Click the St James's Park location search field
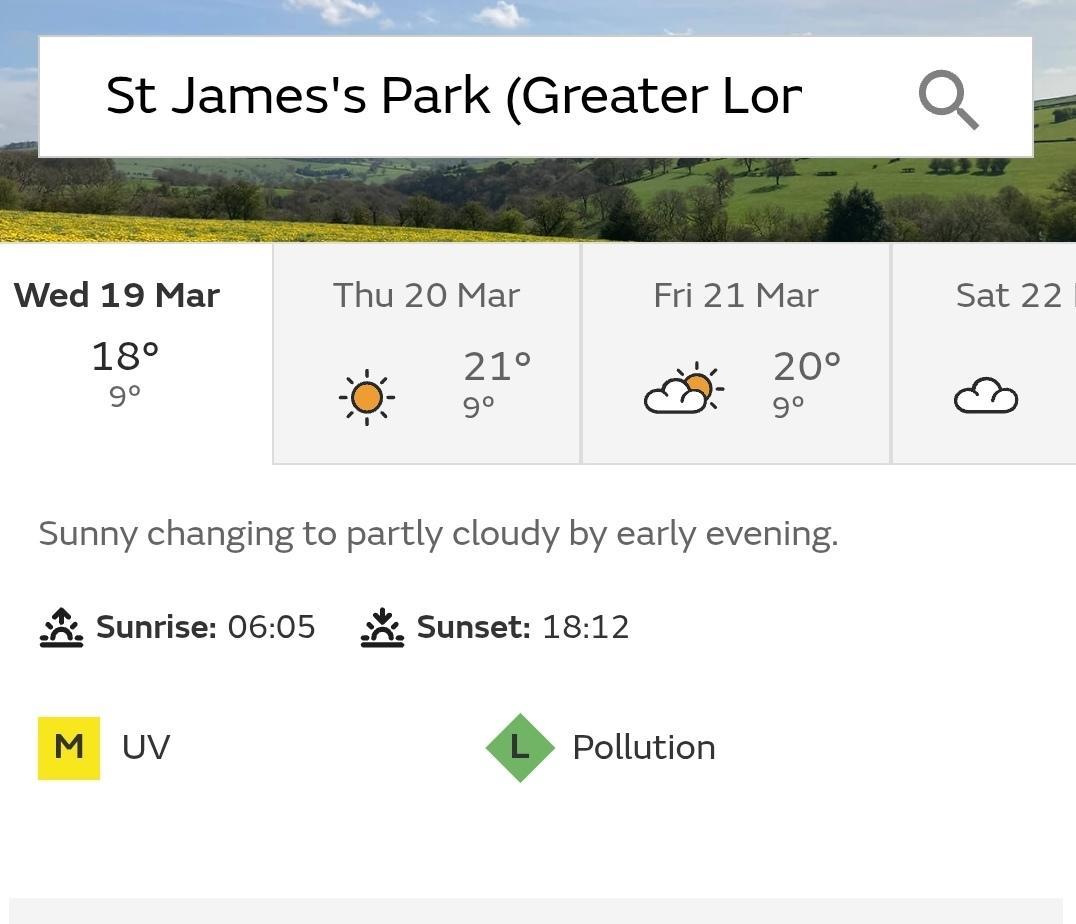The width and height of the screenshot is (1076, 924). pos(535,97)
